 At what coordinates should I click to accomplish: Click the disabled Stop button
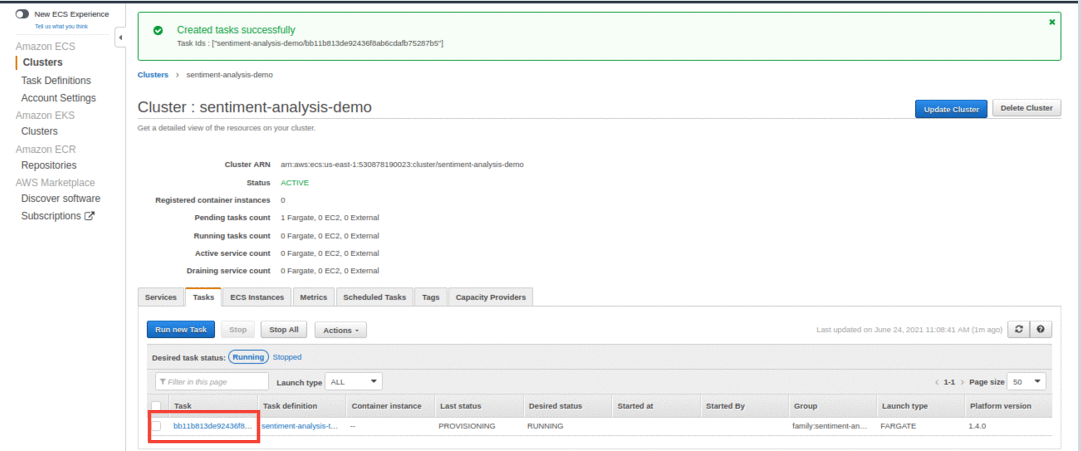coord(238,330)
